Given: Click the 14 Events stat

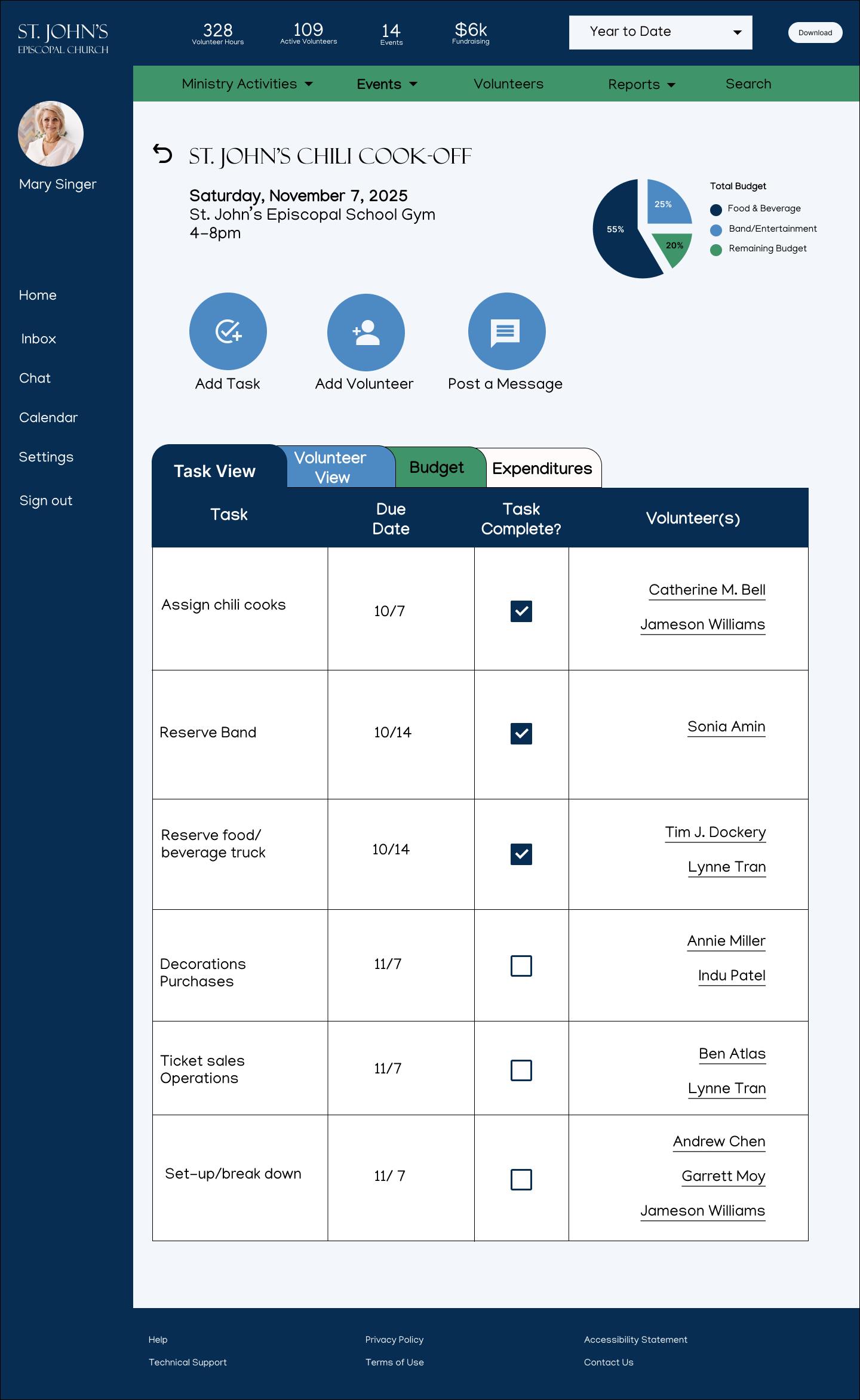Looking at the screenshot, I should 391,34.
